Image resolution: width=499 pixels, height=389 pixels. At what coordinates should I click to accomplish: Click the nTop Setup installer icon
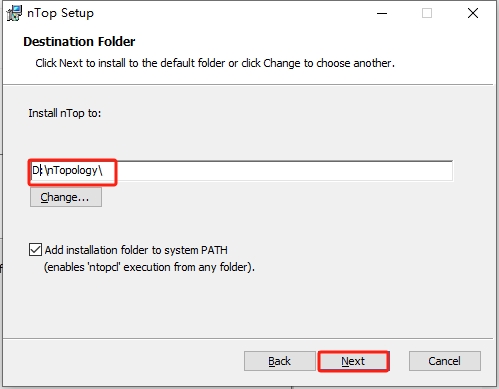[14, 13]
